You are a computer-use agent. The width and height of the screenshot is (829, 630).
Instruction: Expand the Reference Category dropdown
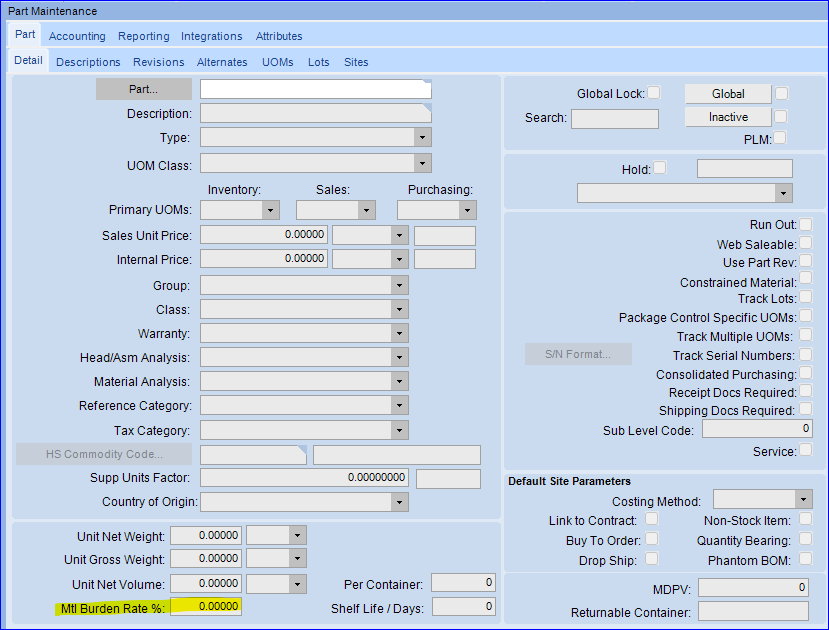(400, 405)
